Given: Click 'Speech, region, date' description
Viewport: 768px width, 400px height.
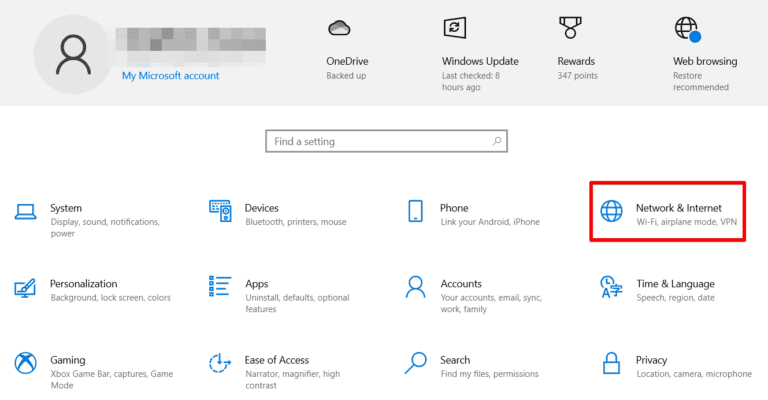Looking at the screenshot, I should click(x=675, y=298).
